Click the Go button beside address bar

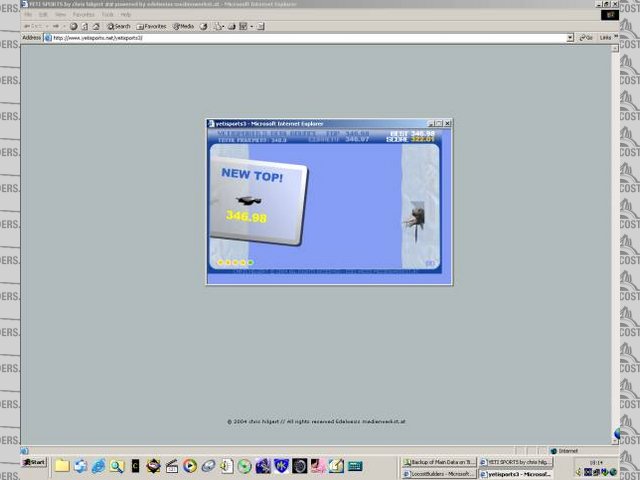[x=585, y=37]
